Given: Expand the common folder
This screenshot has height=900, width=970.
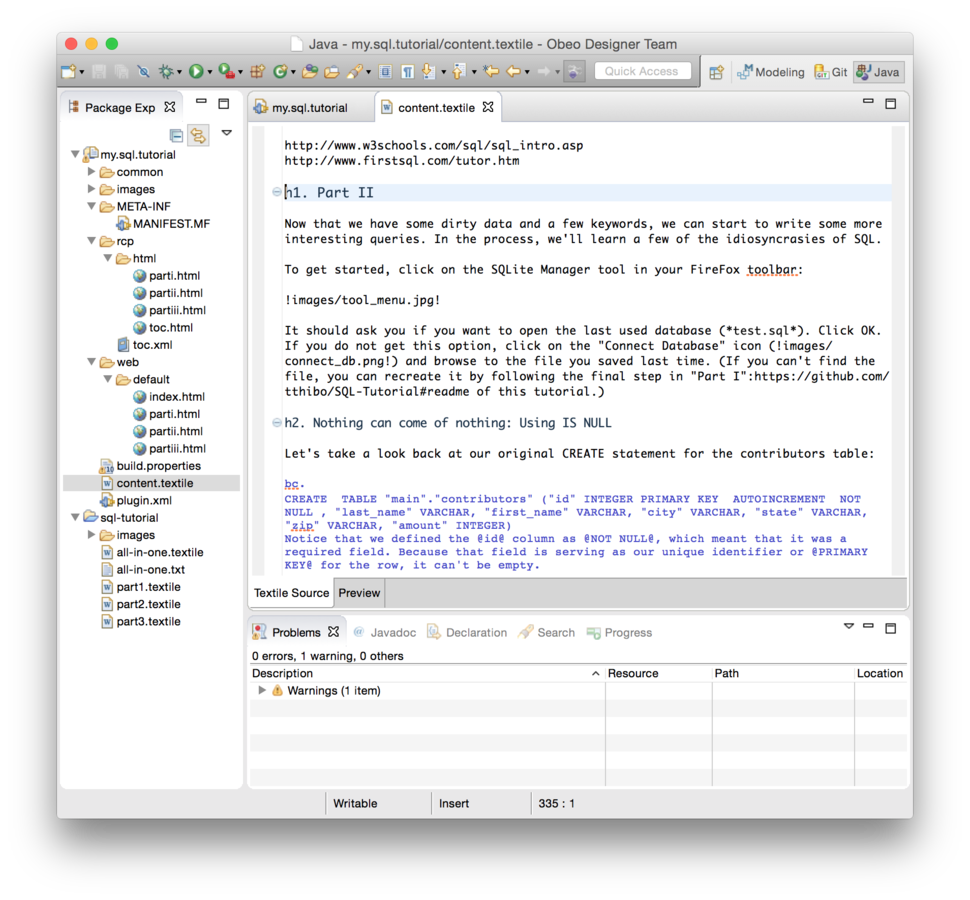Looking at the screenshot, I should [92, 171].
